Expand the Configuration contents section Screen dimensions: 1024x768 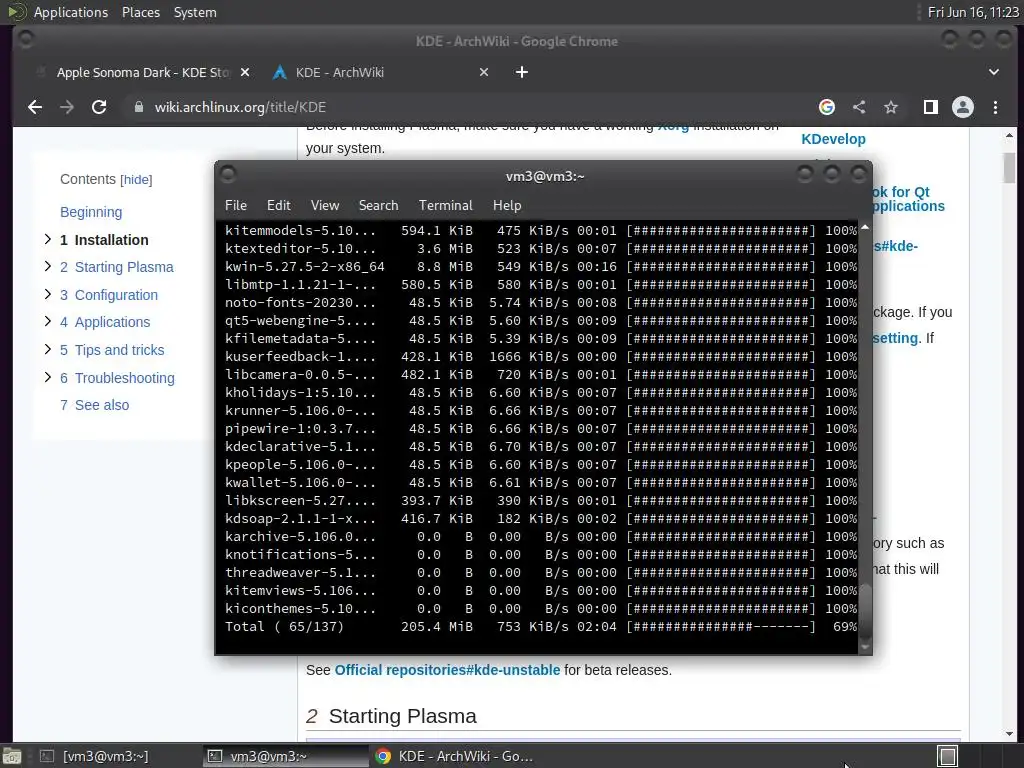(48, 294)
